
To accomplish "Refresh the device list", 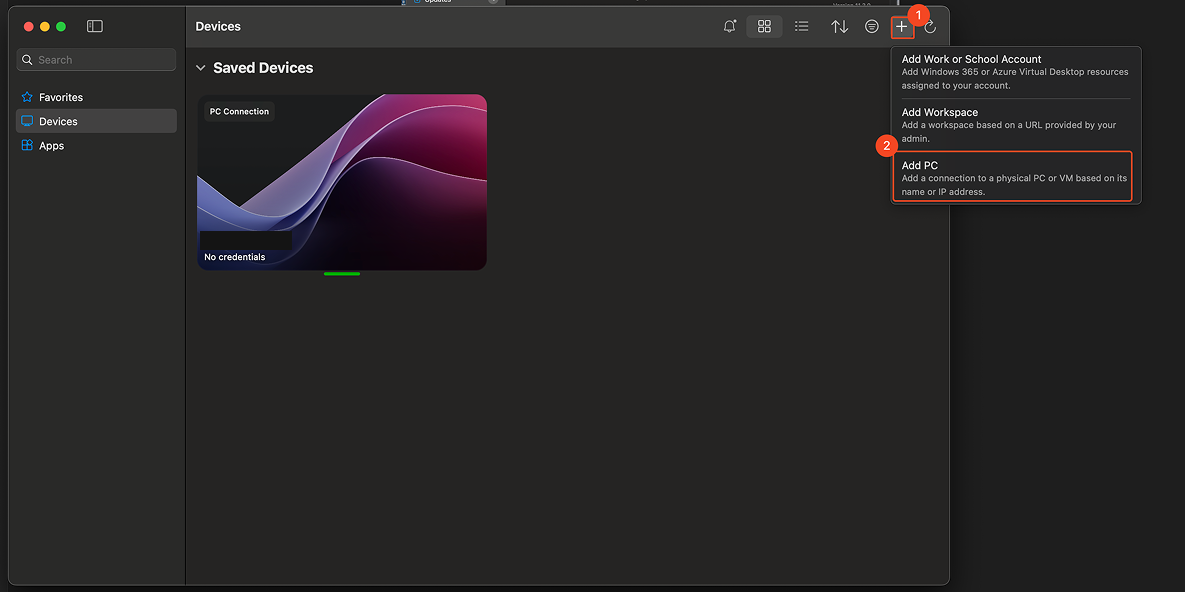I will (x=930, y=26).
